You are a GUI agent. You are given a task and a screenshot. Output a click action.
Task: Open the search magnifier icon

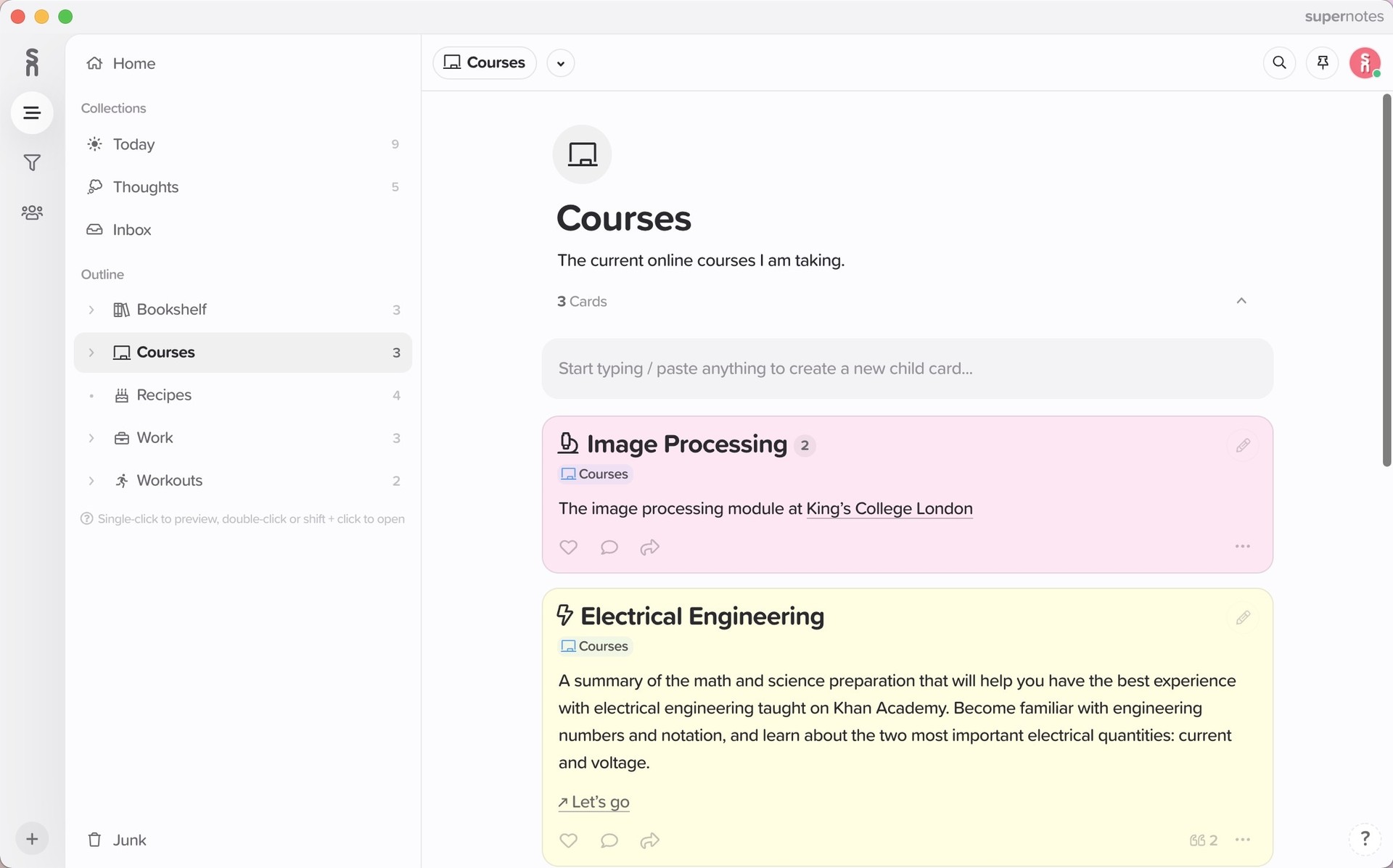pyautogui.click(x=1279, y=63)
